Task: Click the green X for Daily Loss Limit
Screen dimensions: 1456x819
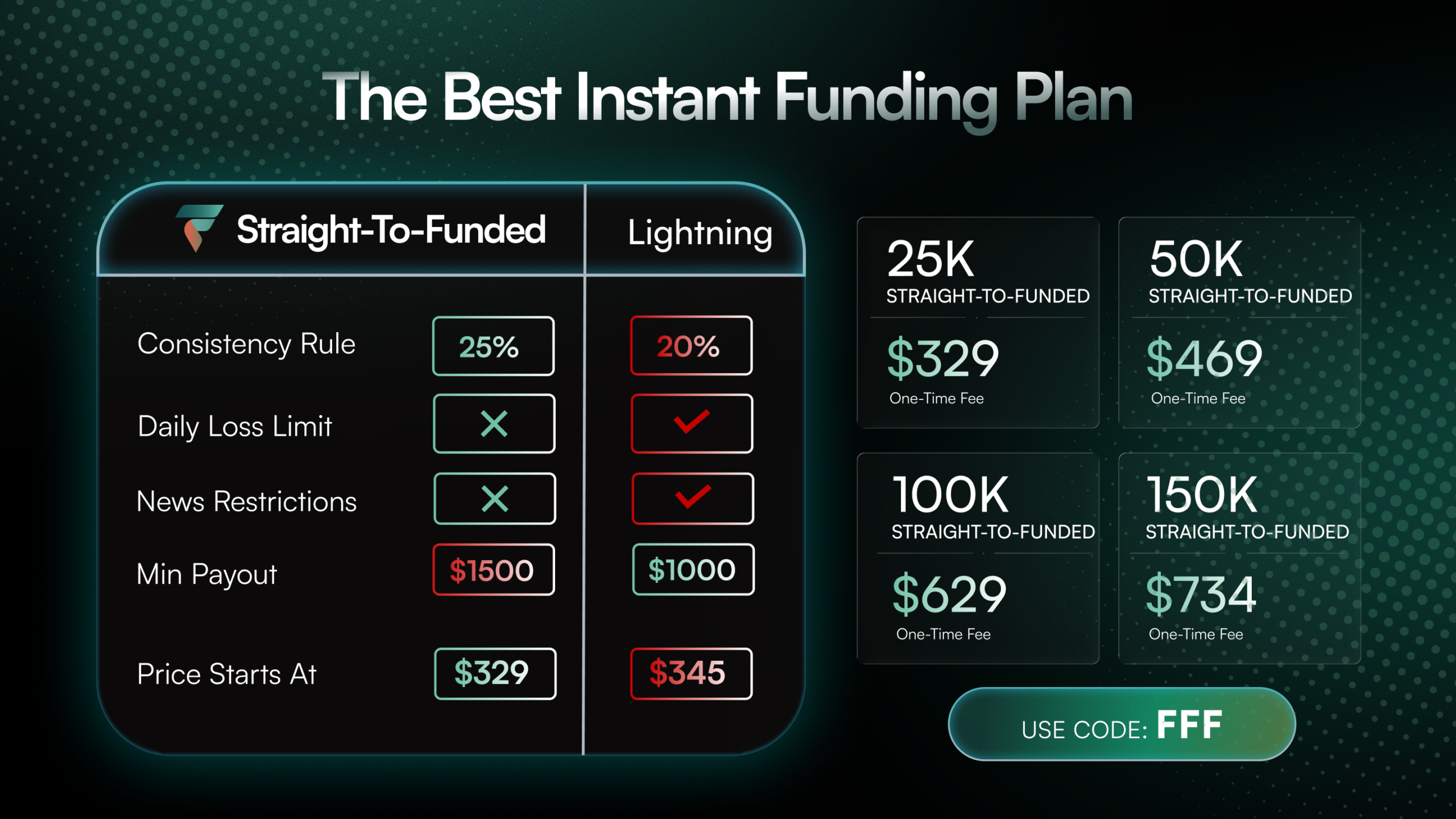Action: pyautogui.click(x=494, y=424)
